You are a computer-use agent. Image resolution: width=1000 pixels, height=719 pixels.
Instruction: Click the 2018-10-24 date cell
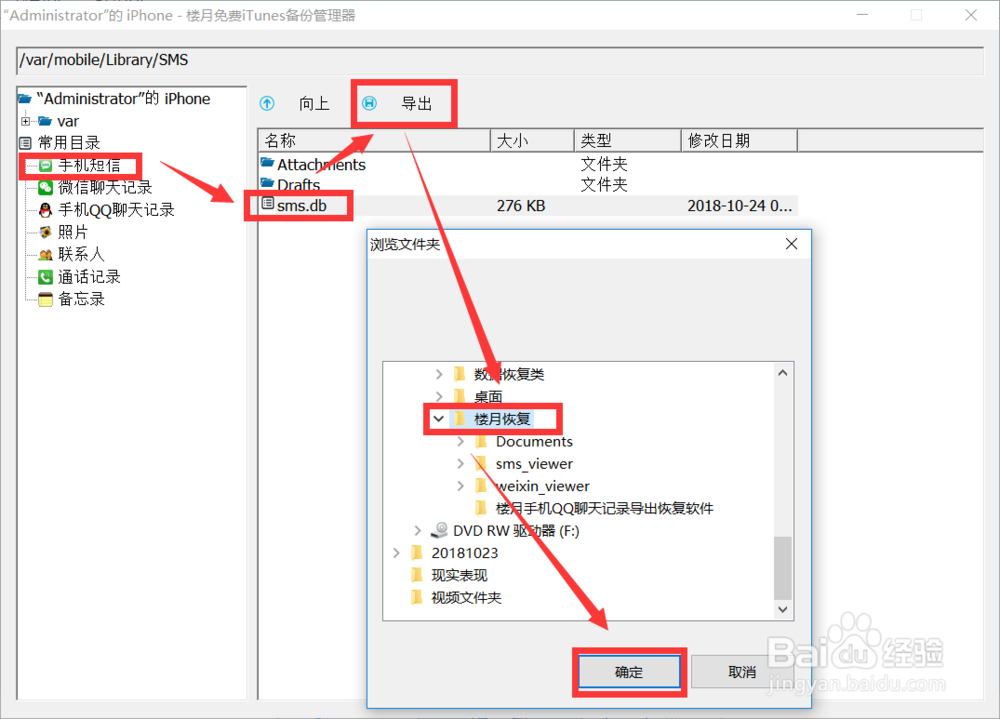coord(740,206)
